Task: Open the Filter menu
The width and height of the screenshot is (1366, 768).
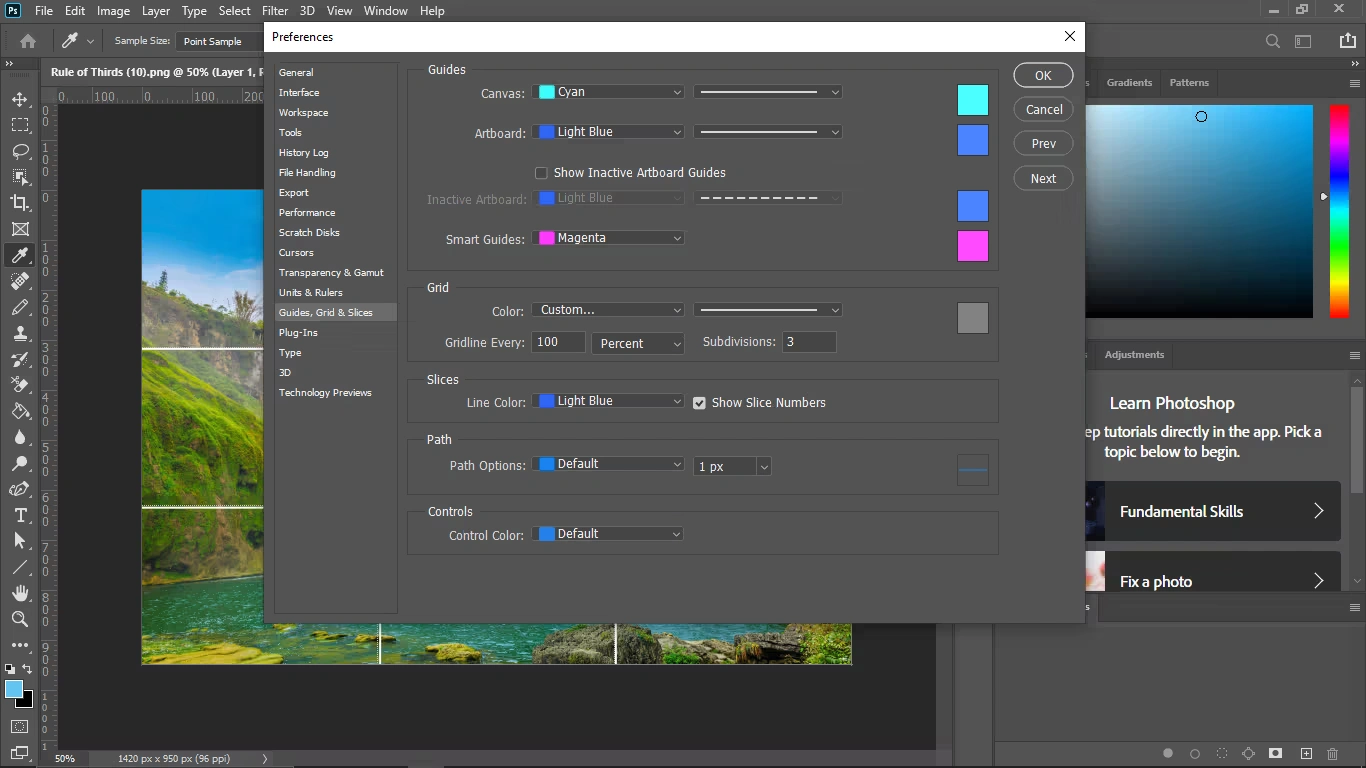Action: tap(275, 11)
